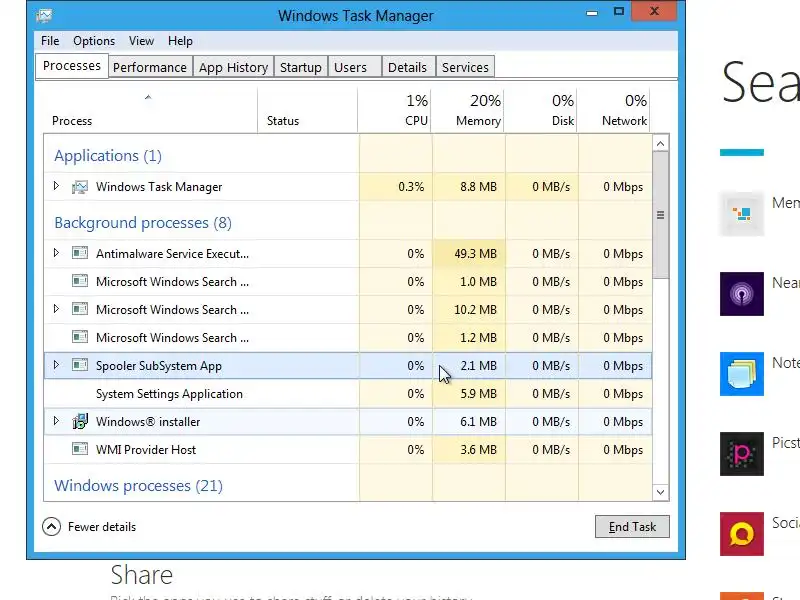This screenshot has height=600, width=800.
Task: Click the Fewer details link
Action: 102,527
